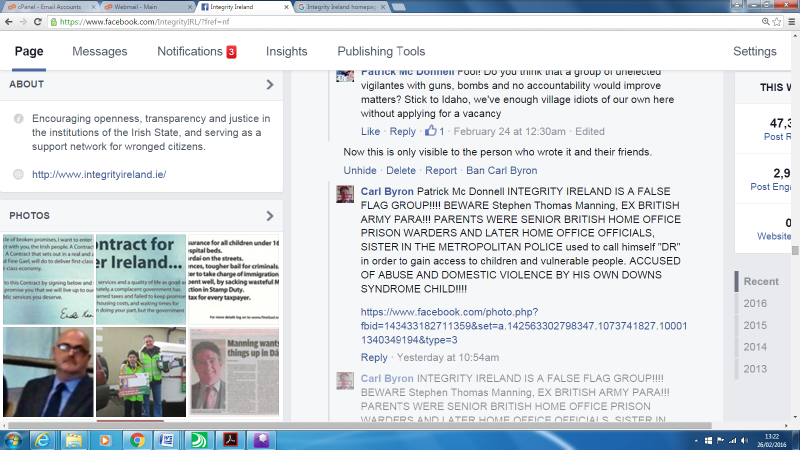Open Microsoft Word from taskbar

pos(167,440)
